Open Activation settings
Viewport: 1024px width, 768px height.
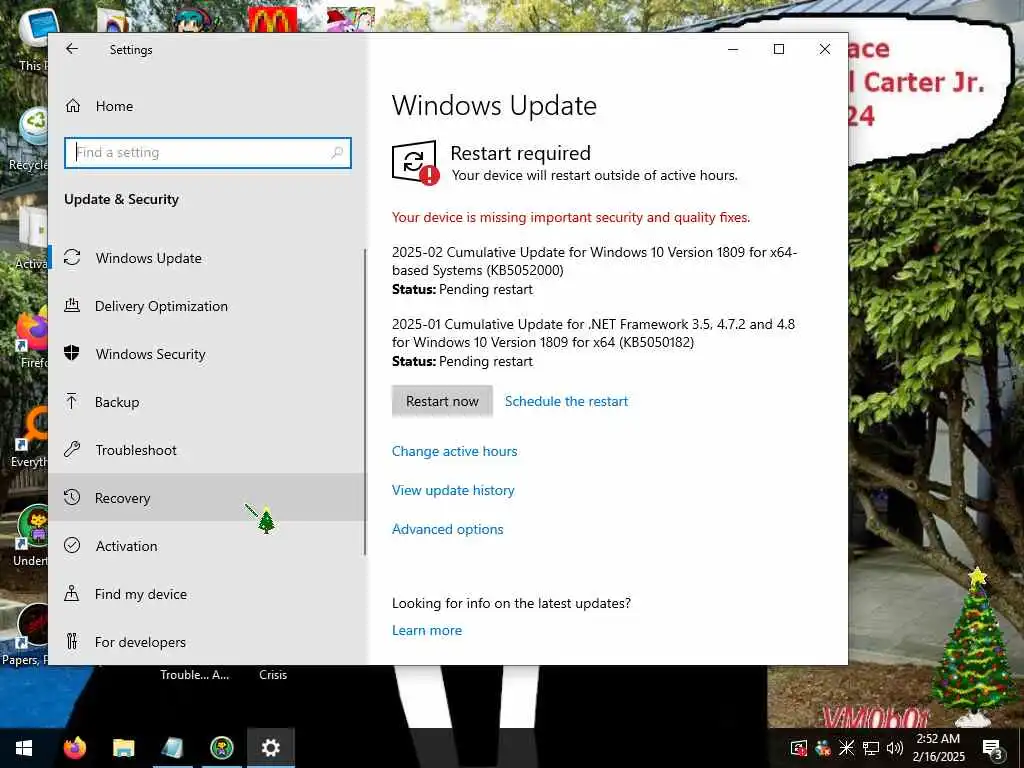pyautogui.click(x=208, y=546)
